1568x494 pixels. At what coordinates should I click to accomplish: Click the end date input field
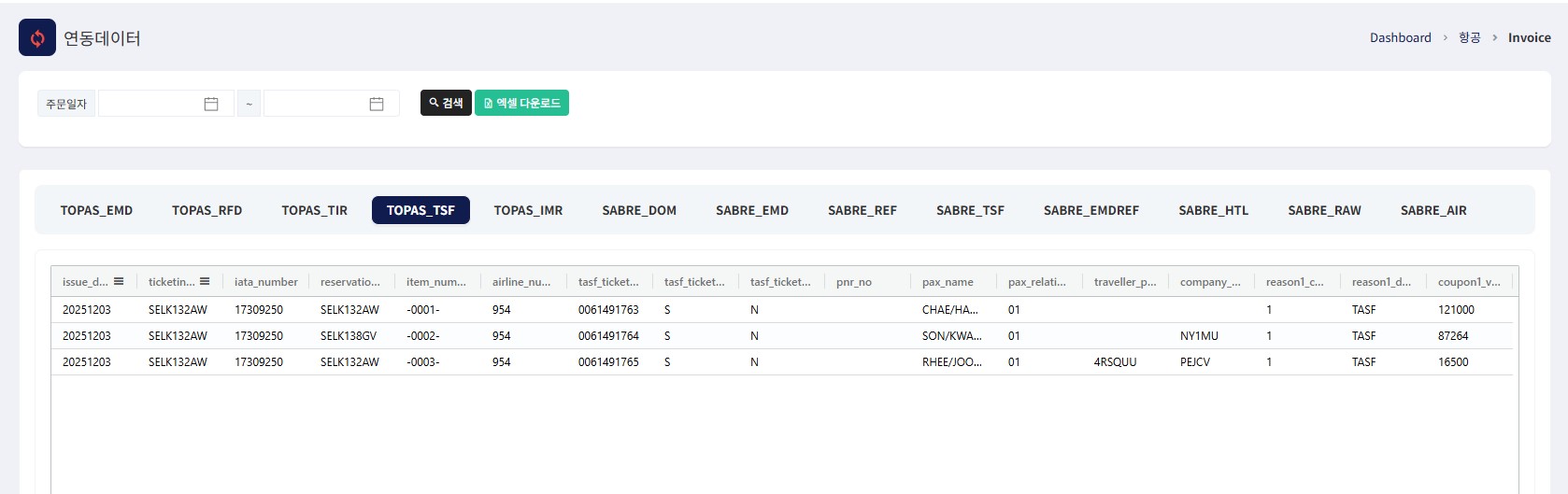click(x=316, y=104)
